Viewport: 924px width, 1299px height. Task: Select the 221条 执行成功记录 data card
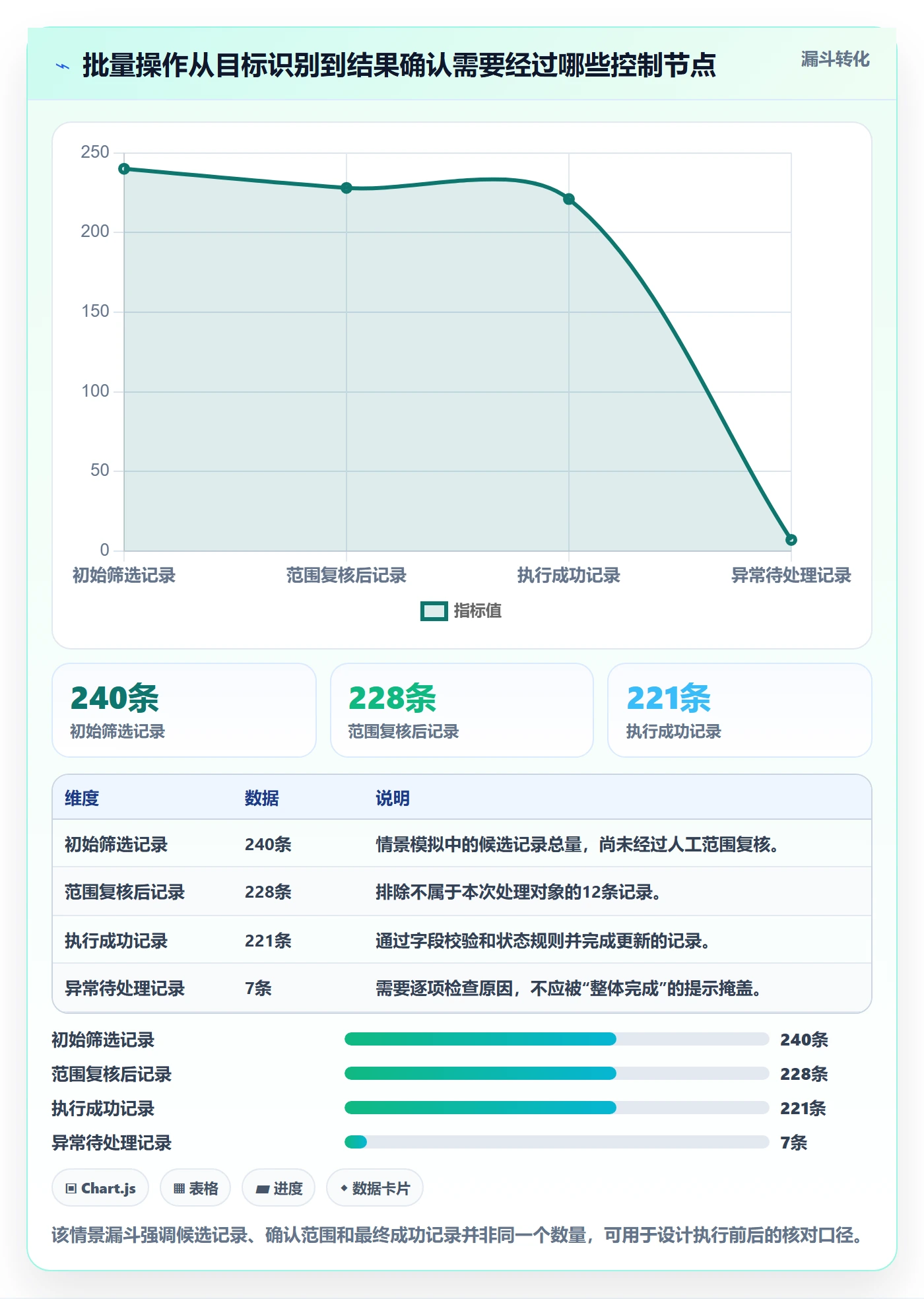[740, 710]
